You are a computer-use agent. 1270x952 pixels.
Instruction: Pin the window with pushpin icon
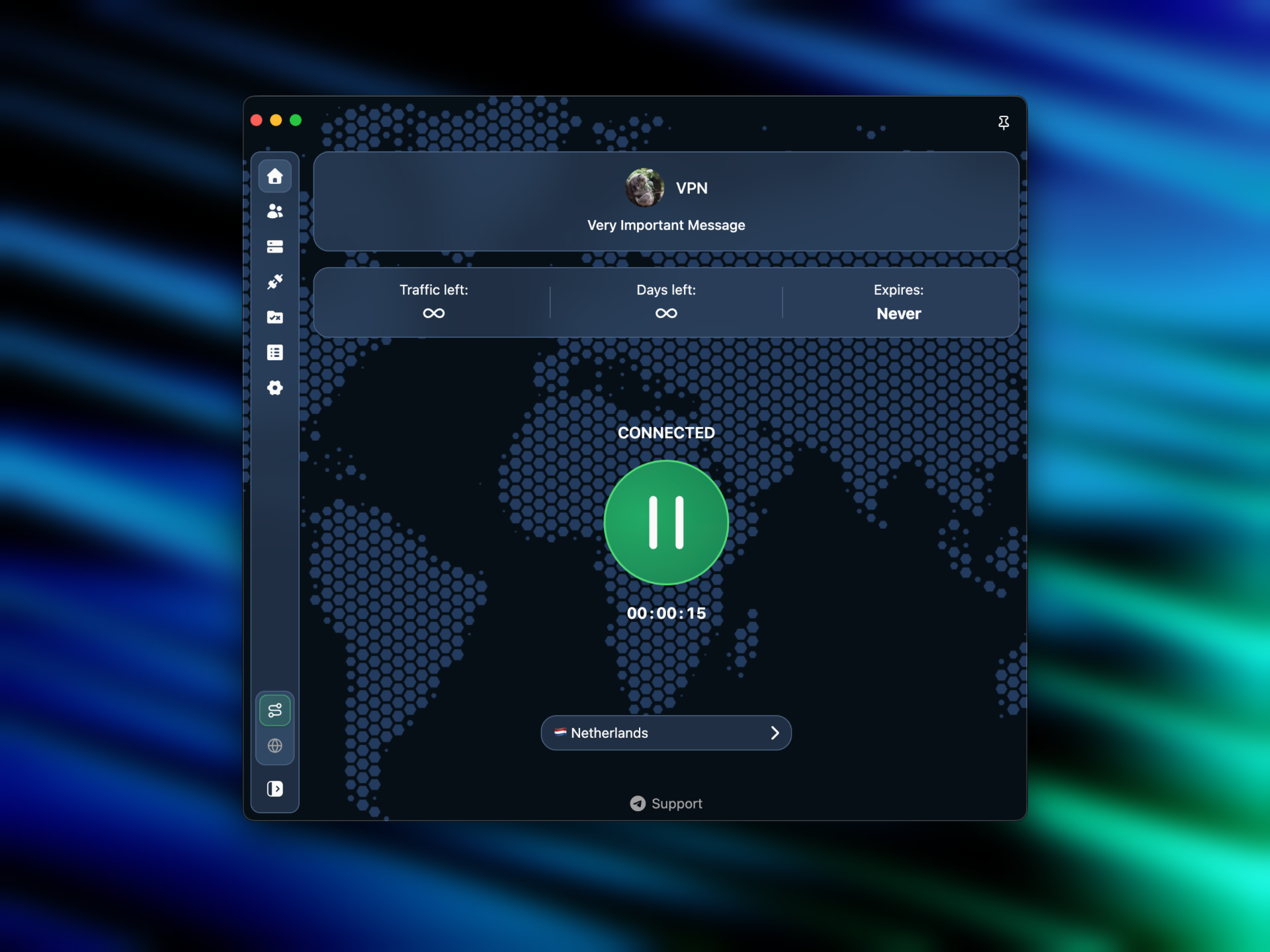coord(1003,122)
